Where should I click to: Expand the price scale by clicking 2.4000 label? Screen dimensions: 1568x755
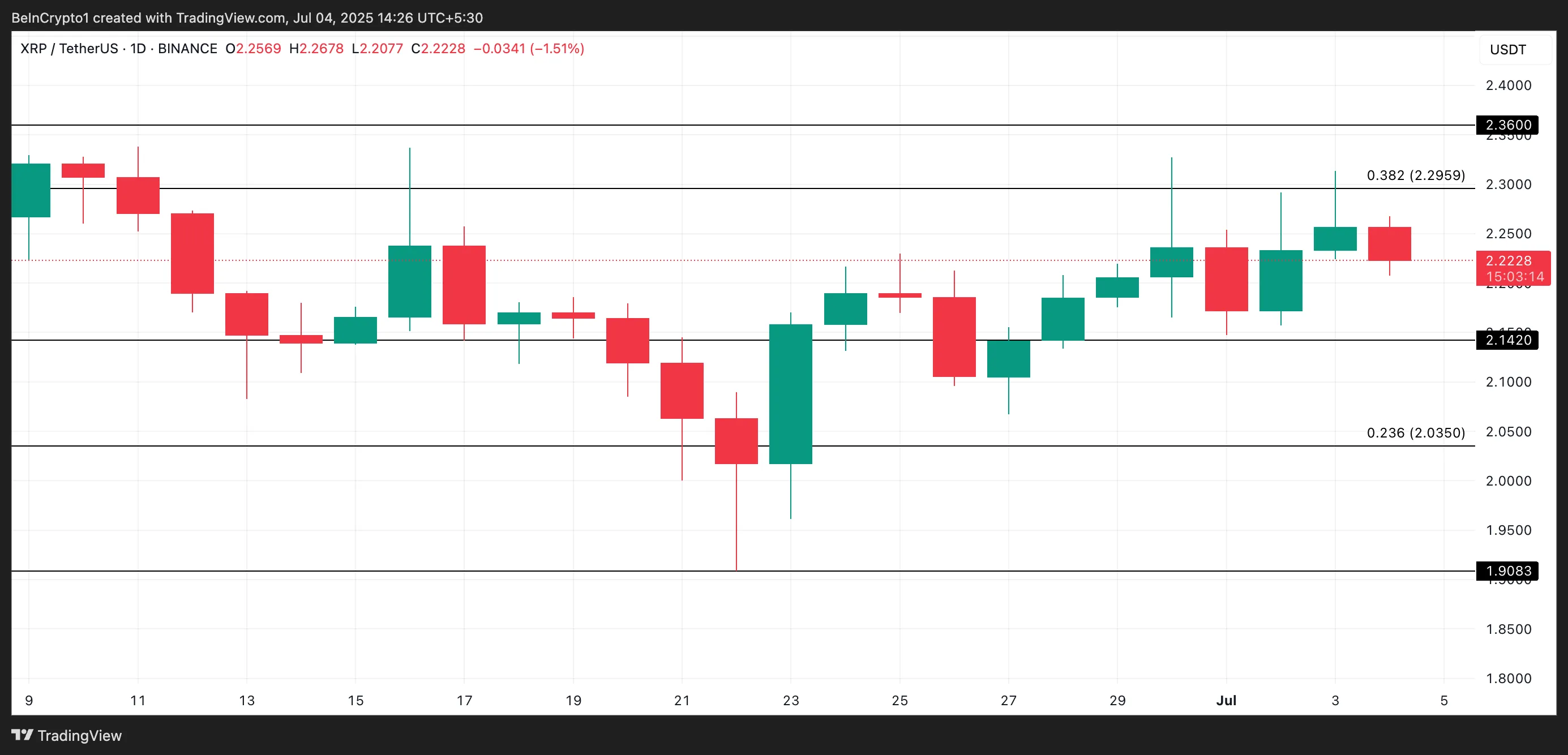pos(1509,86)
